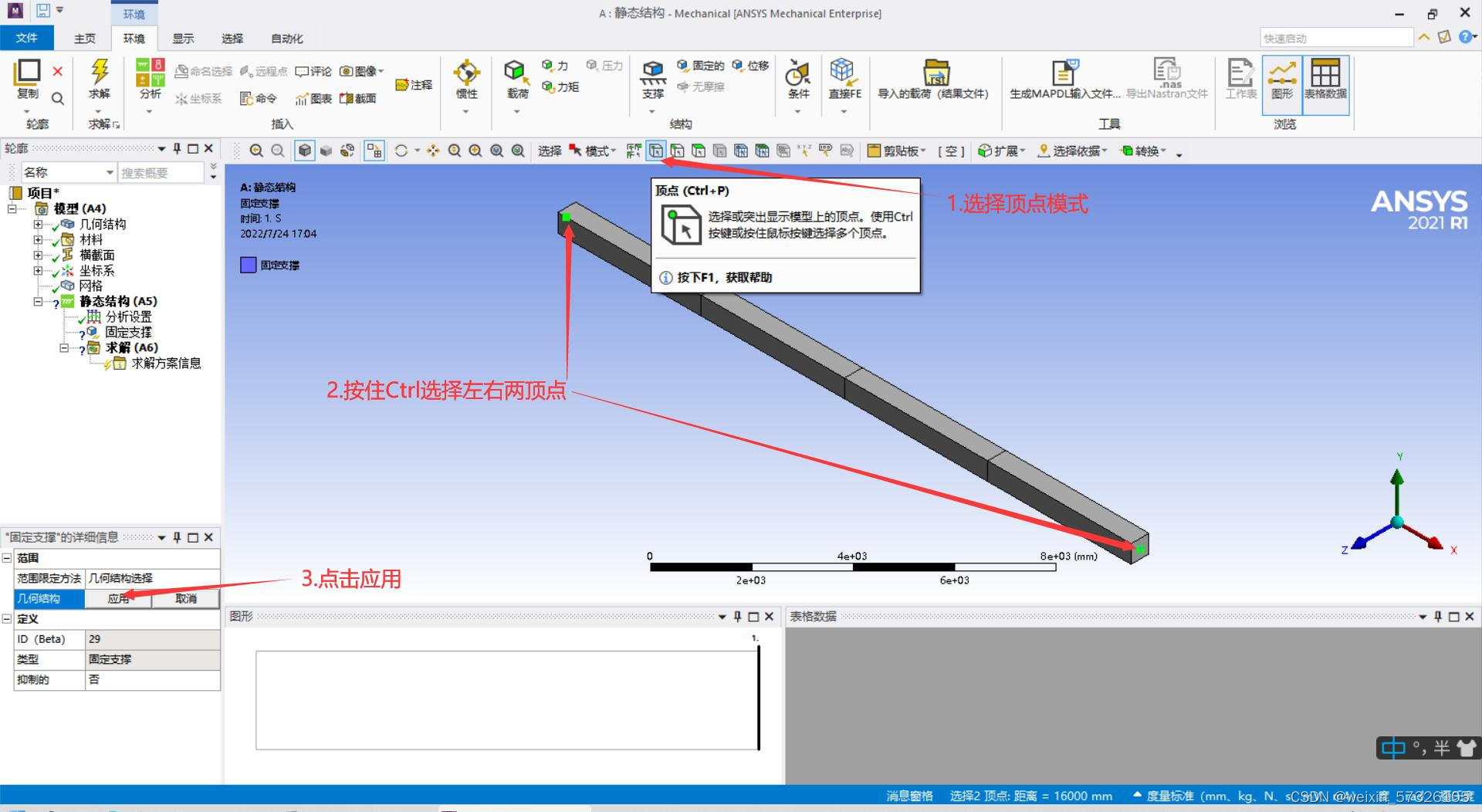1482x812 pixels.
Task: Click the red delete X icon
Action: tap(58, 71)
